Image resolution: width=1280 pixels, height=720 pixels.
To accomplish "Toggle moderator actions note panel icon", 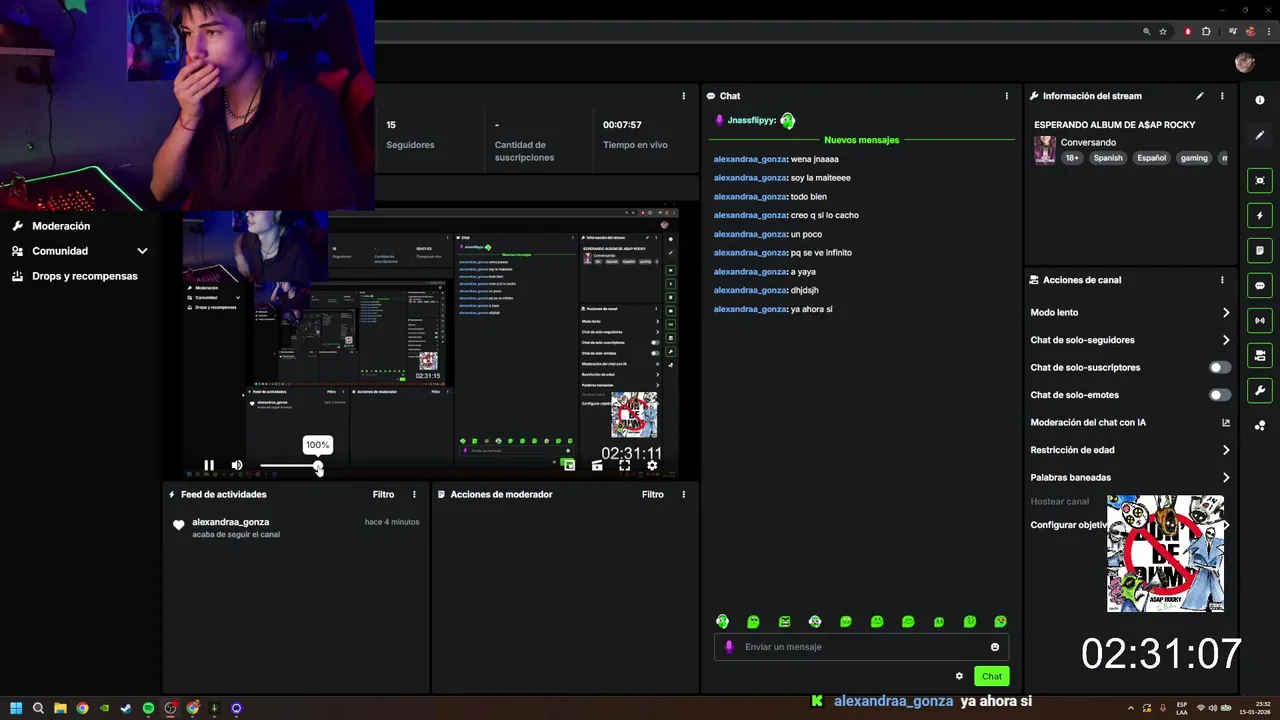I will (x=1260, y=250).
